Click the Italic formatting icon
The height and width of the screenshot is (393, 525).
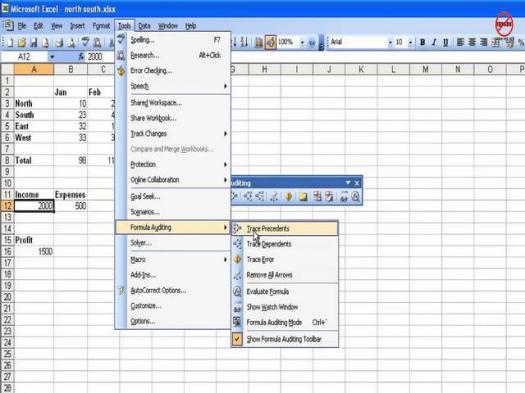(434, 42)
